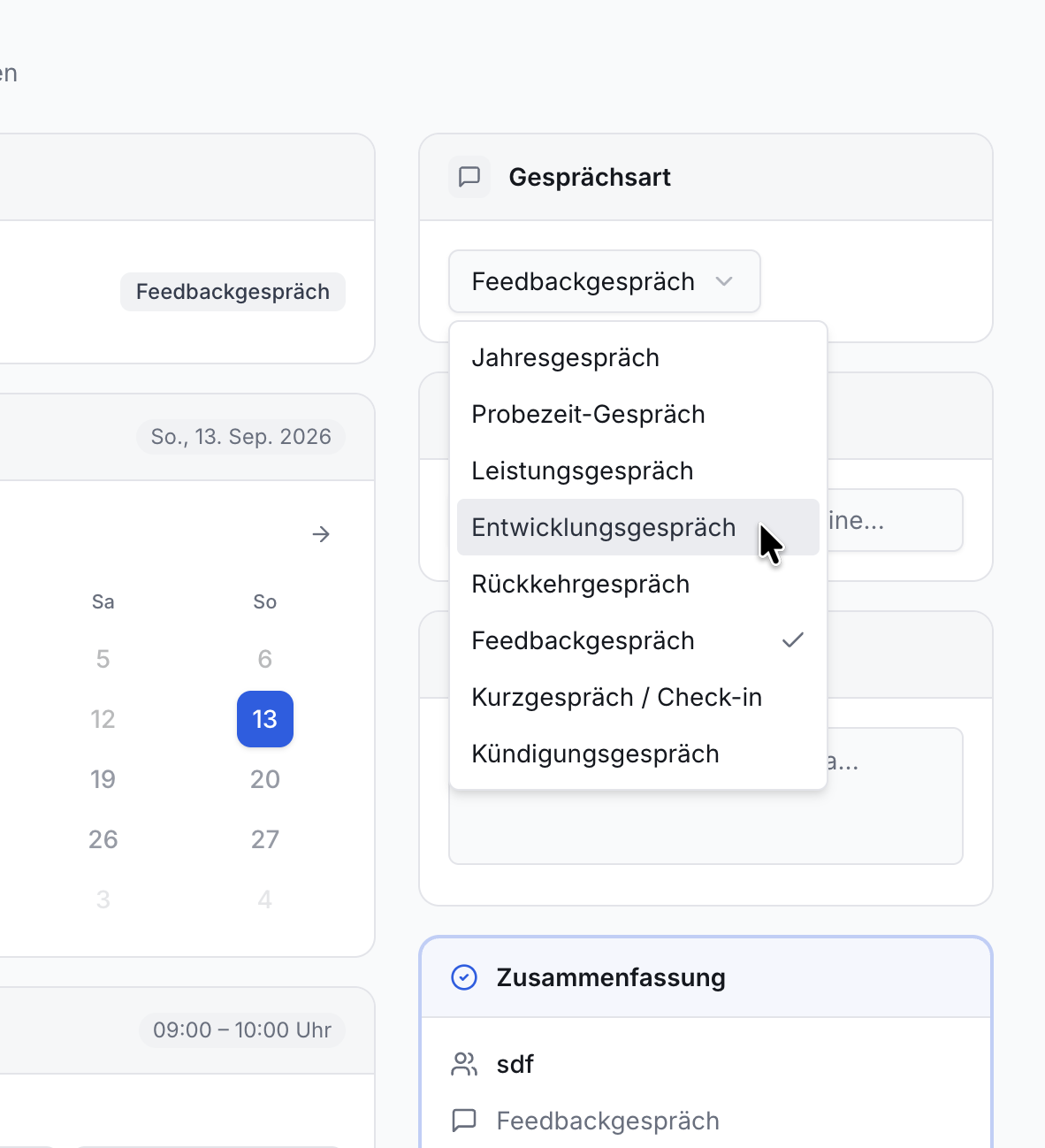Click the Sa weekday header
Screen dimensions: 1045x1148
tap(103, 602)
